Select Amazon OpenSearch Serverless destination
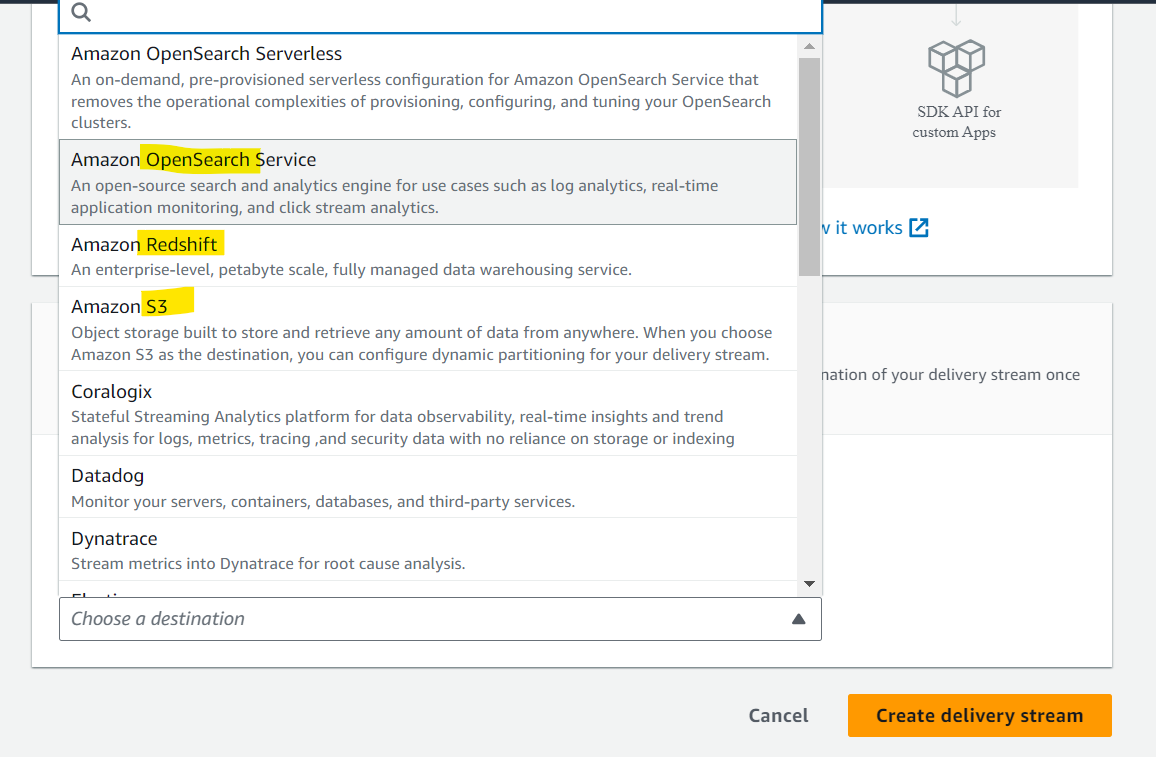This screenshot has width=1156, height=757. click(x=428, y=87)
